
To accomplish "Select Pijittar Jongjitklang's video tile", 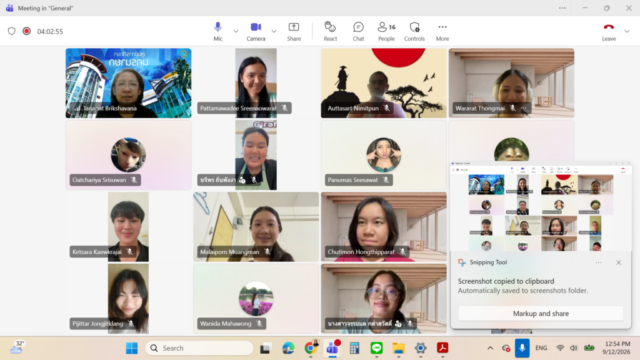I will coord(128,298).
